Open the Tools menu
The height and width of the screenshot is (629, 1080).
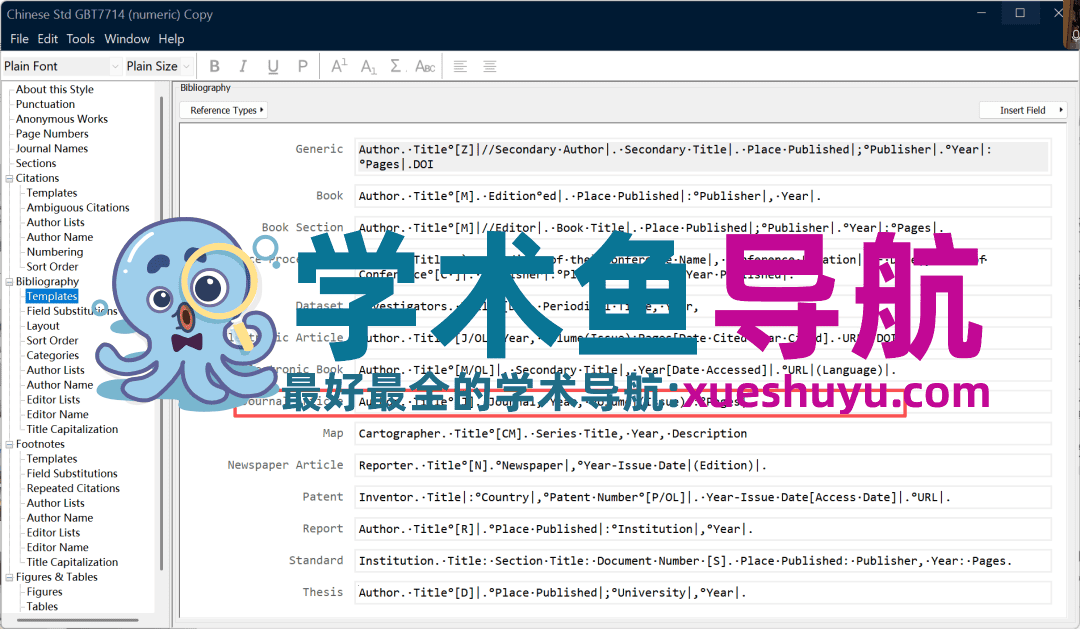pos(81,39)
